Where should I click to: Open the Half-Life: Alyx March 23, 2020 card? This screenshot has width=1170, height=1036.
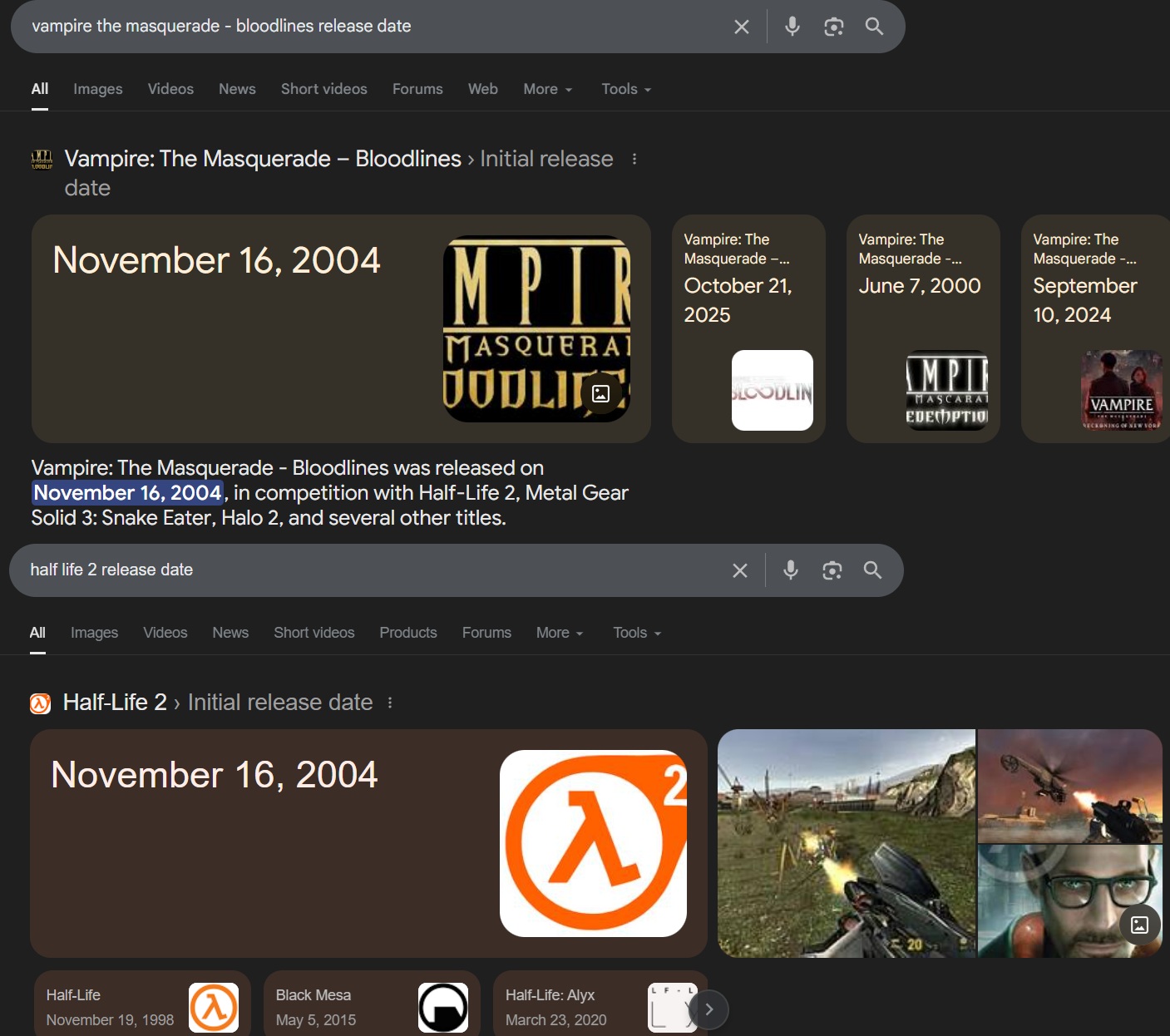pyautogui.click(x=600, y=1004)
